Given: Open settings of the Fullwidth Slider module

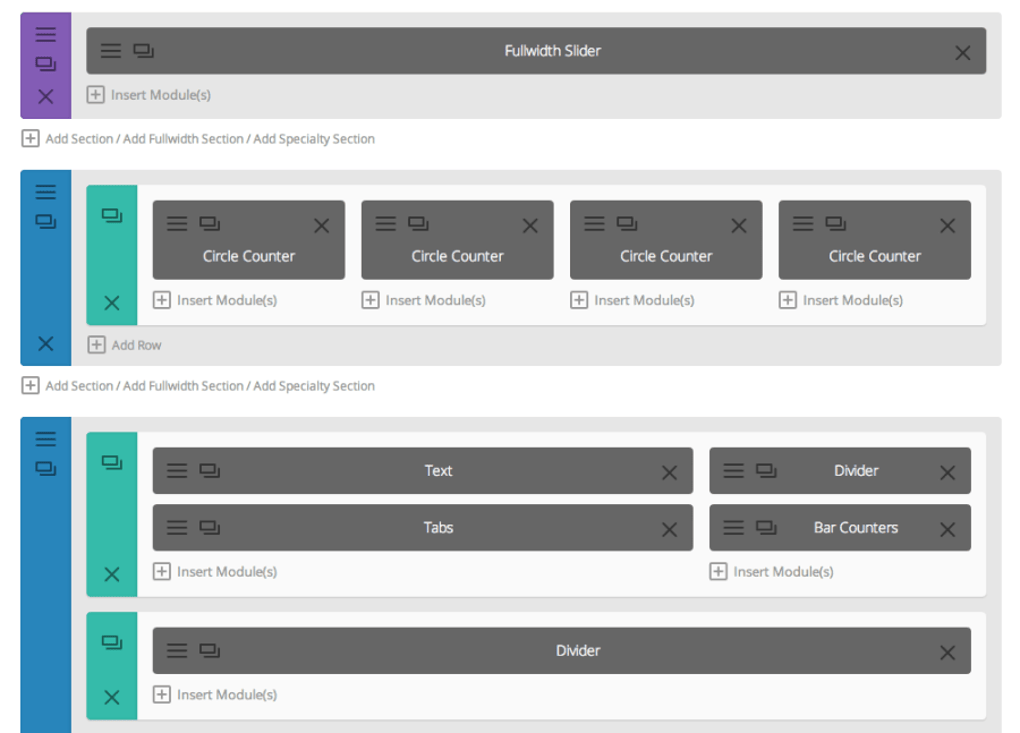Looking at the screenshot, I should (111, 51).
